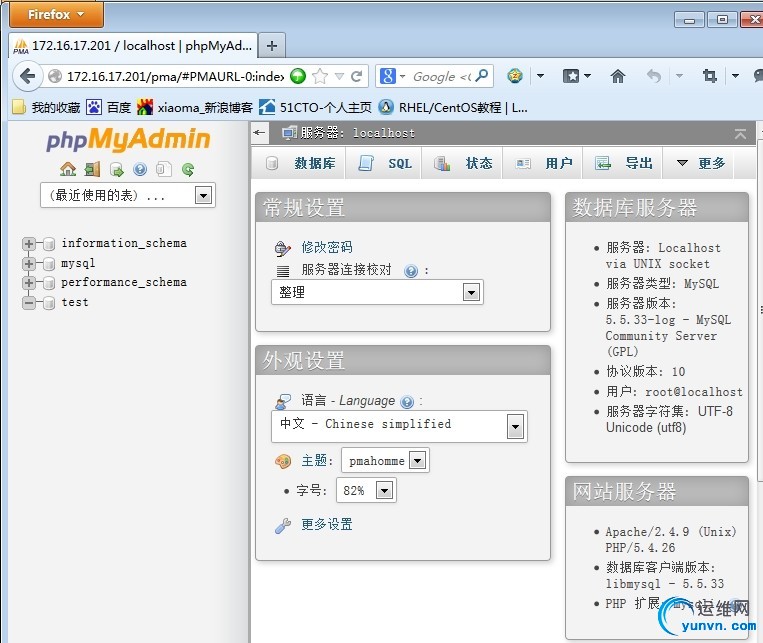This screenshot has height=643, width=763.
Task: Open the 数据库 databases tab
Action: (x=301, y=164)
